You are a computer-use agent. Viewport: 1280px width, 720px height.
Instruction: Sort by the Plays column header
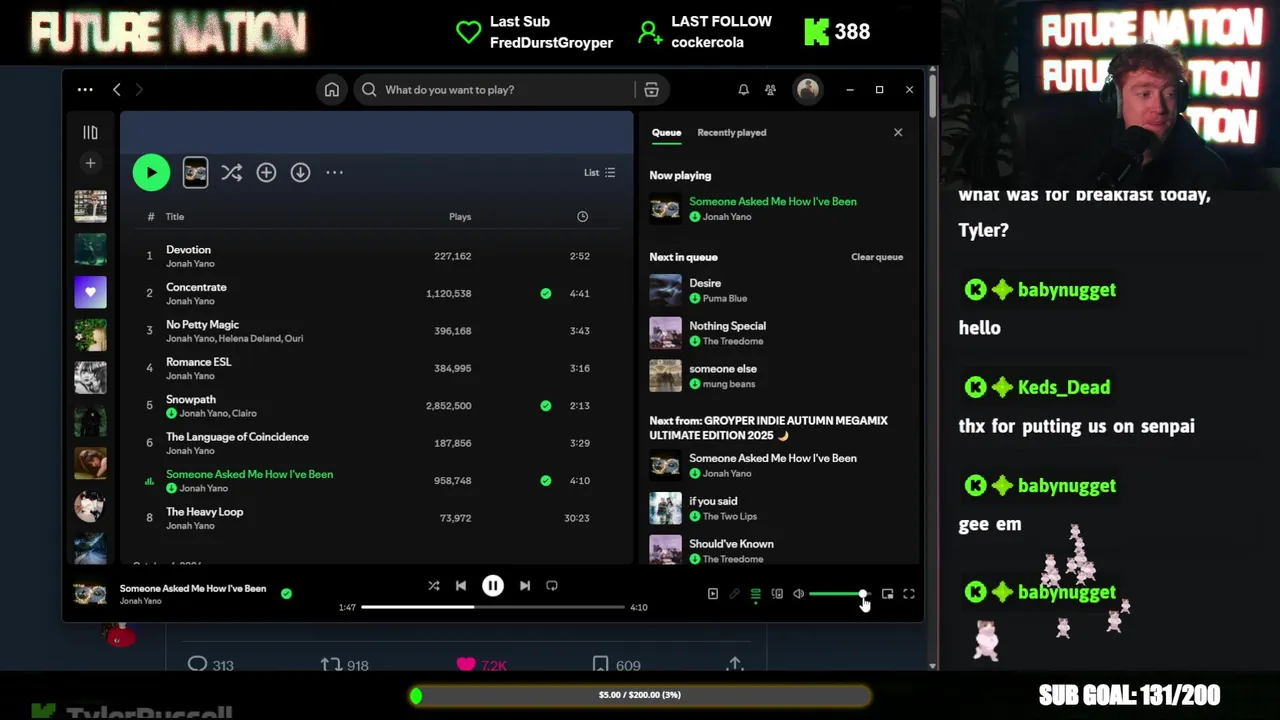tap(460, 216)
